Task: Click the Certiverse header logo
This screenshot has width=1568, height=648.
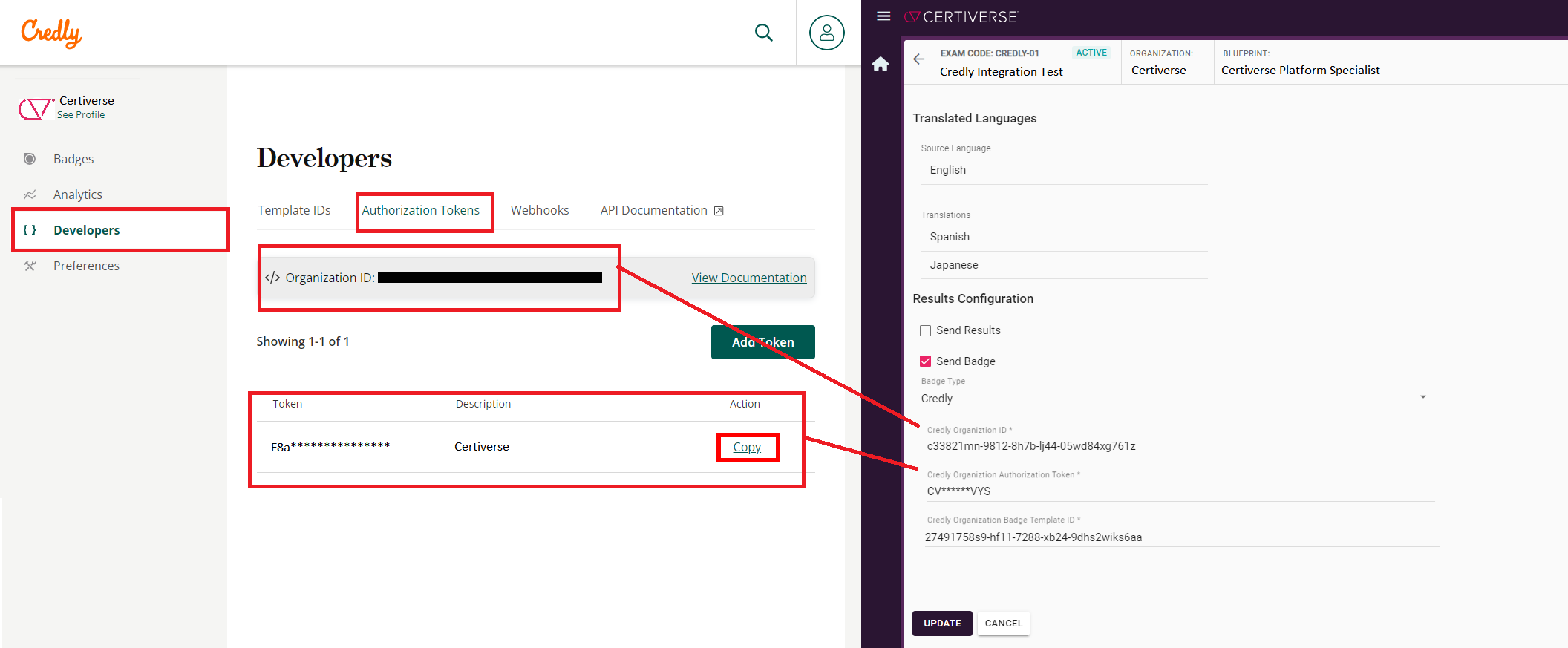Action: point(961,16)
